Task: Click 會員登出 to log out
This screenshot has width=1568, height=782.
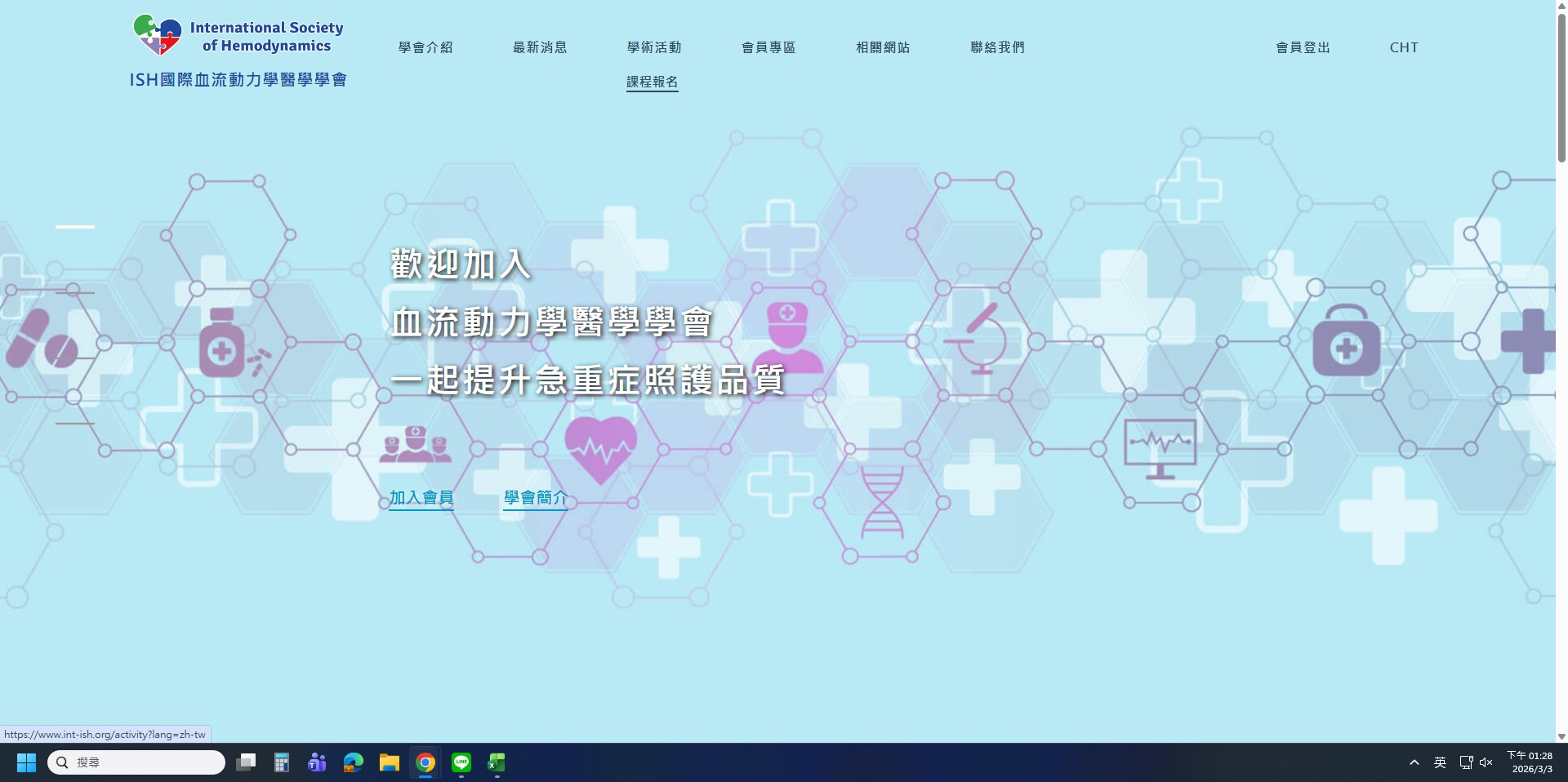Action: (x=1303, y=47)
